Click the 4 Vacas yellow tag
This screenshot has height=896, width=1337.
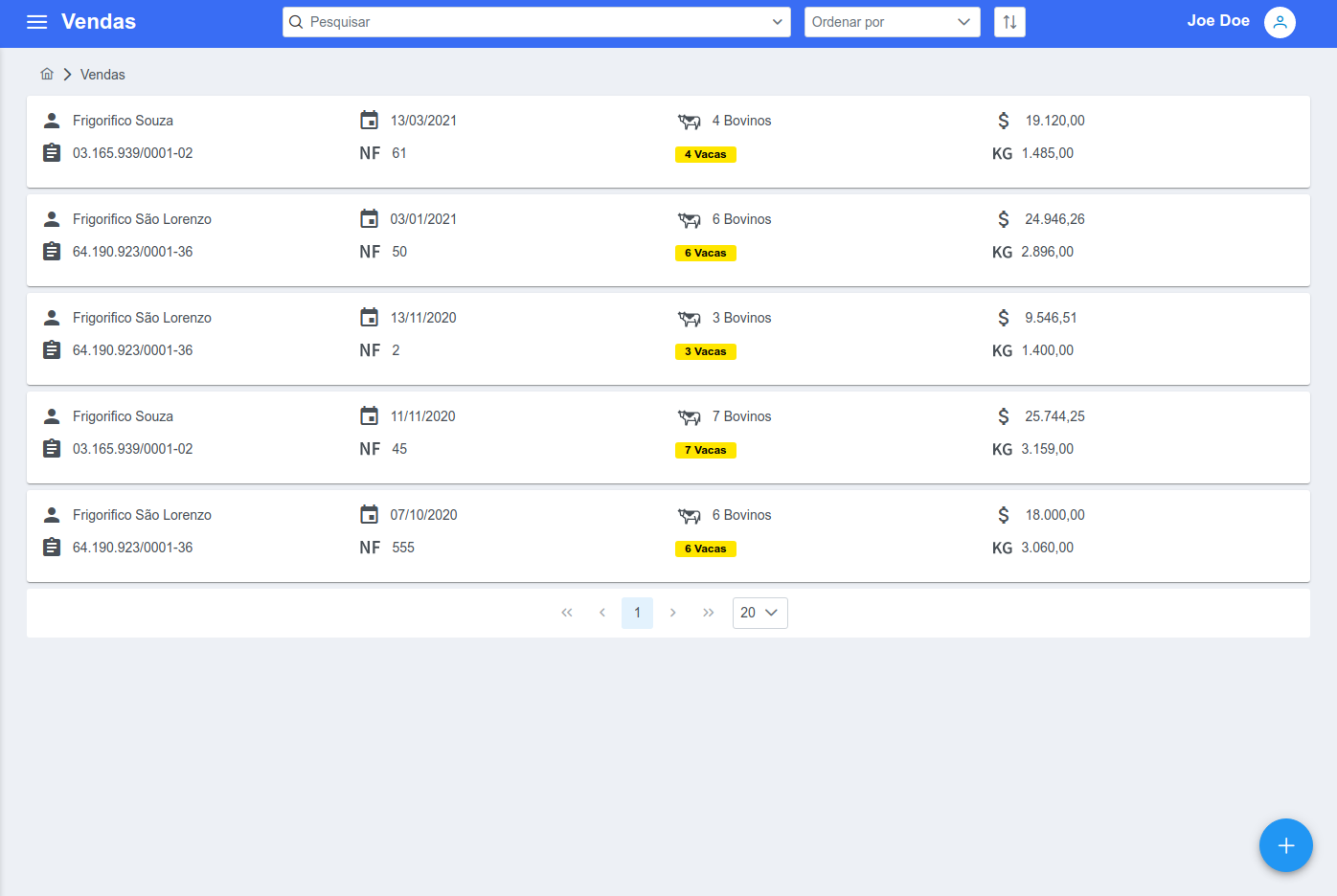[706, 154]
